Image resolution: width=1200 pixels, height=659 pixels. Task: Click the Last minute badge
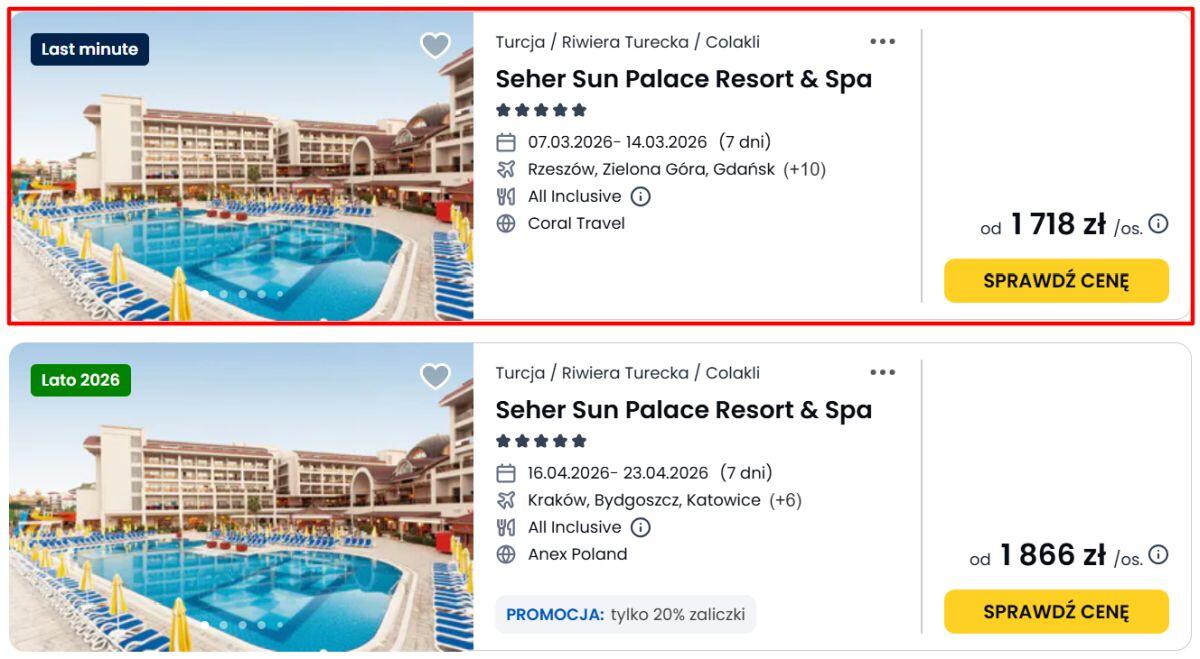pyautogui.click(x=89, y=49)
